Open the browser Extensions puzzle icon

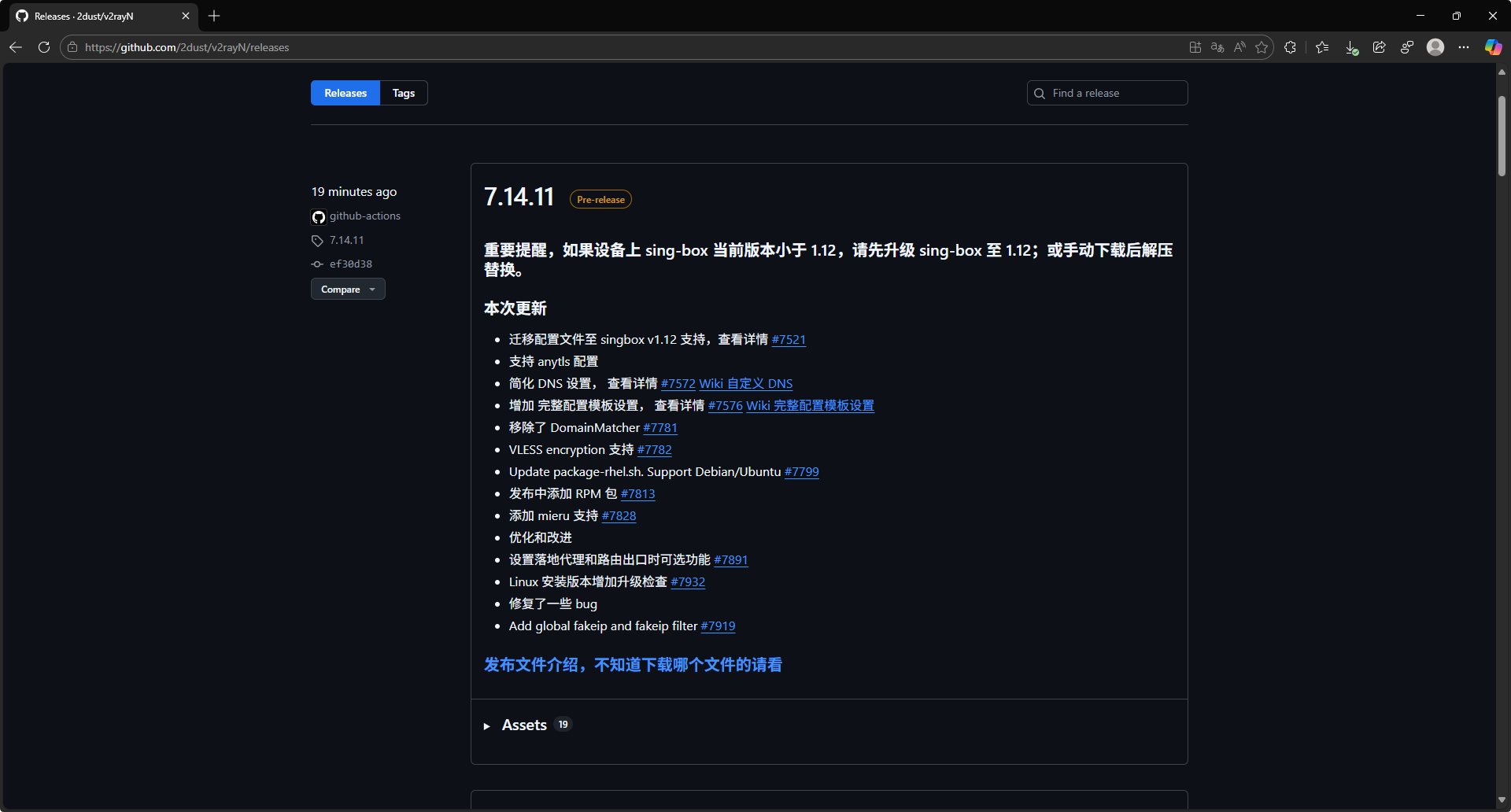click(1290, 47)
